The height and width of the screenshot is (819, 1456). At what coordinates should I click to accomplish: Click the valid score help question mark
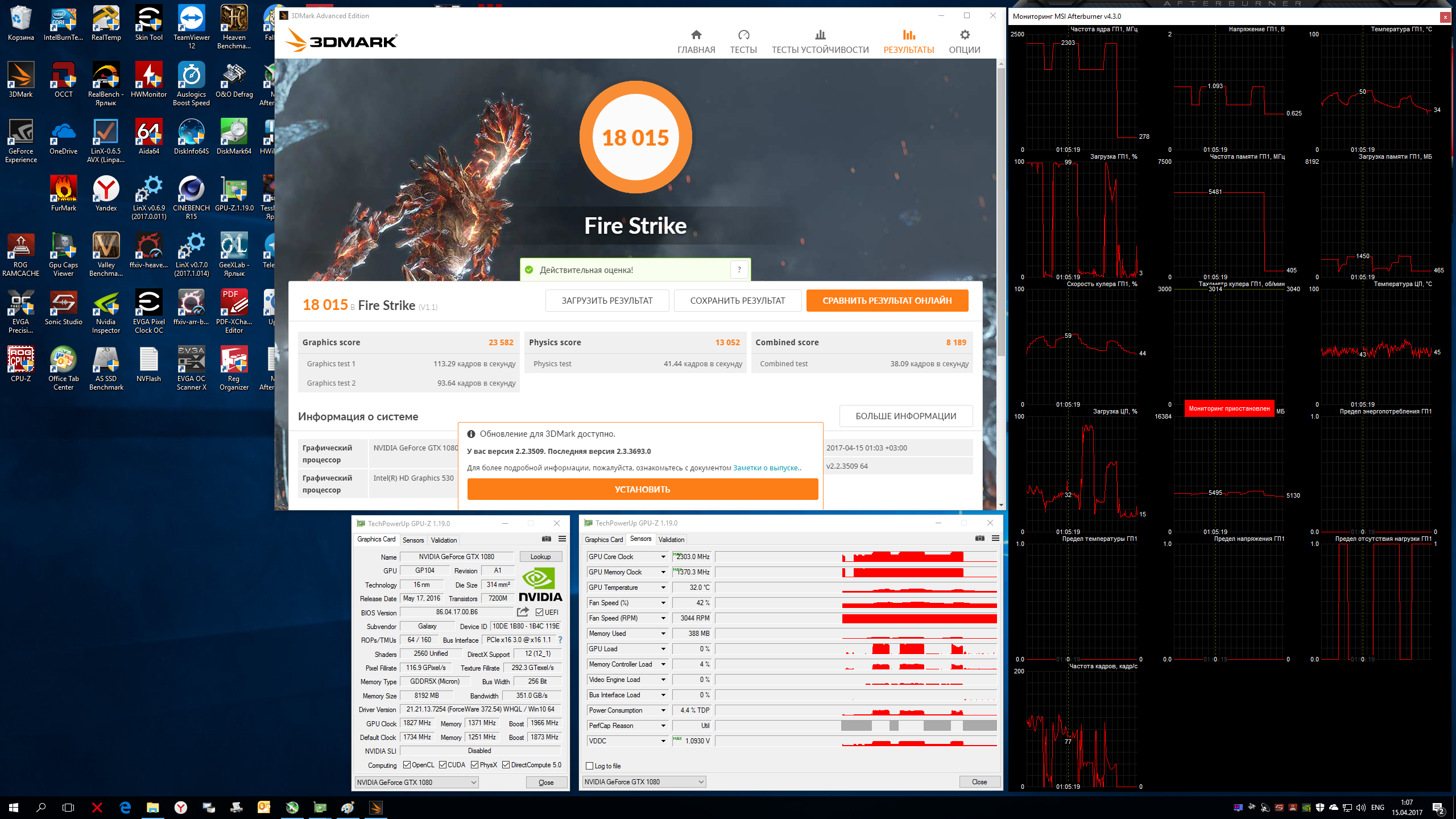point(739,270)
